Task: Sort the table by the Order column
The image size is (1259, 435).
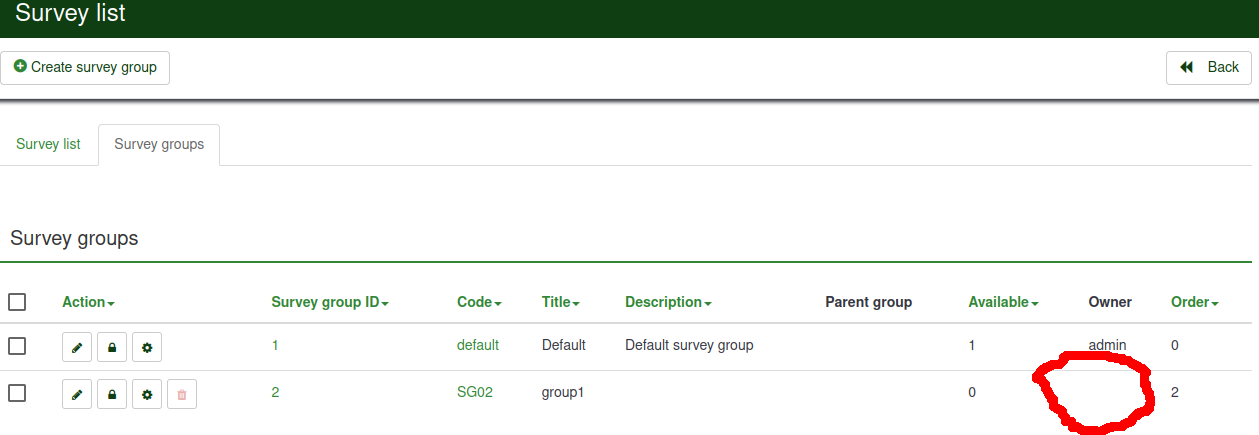Action: (x=1194, y=302)
